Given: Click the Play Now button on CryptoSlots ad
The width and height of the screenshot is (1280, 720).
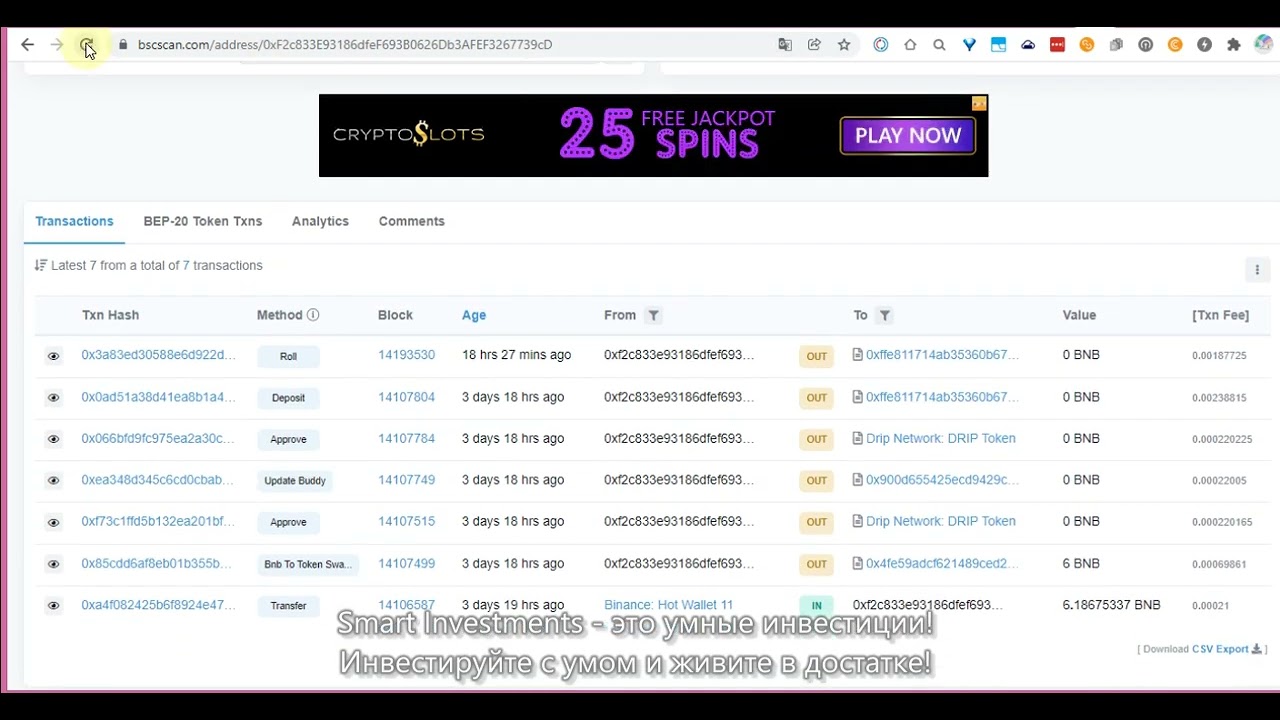Looking at the screenshot, I should (908, 136).
